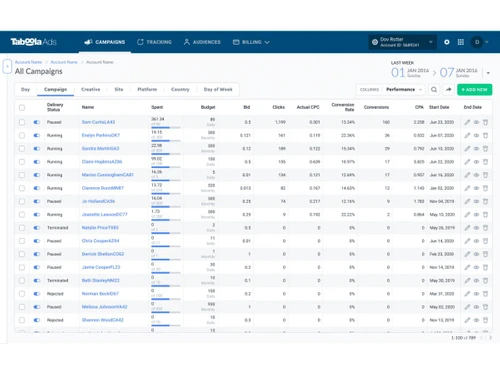The width and height of the screenshot is (500, 375).
Task: Open the Tracking nav tab
Action: pos(154,42)
